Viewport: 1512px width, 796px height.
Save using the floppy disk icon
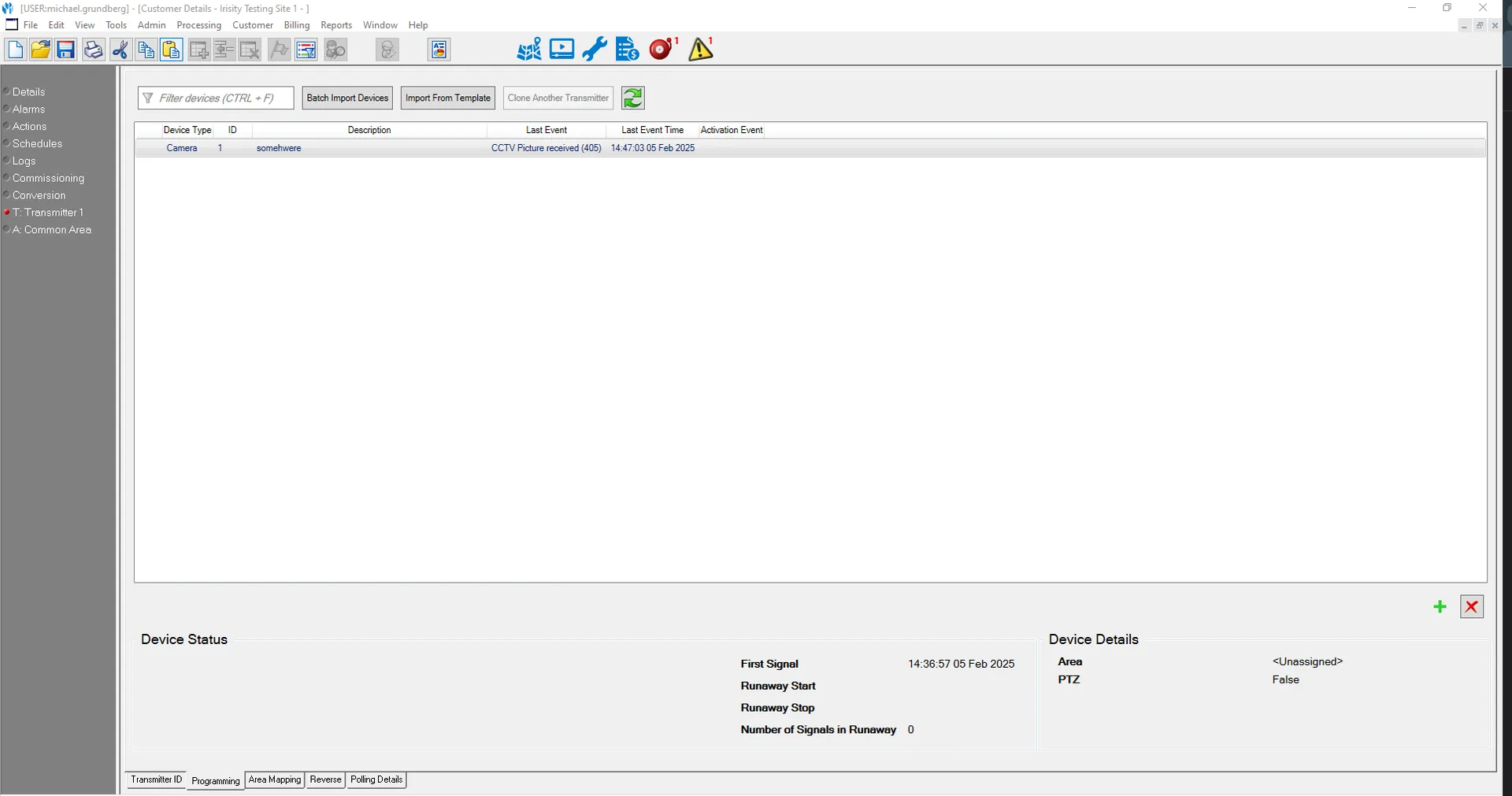click(x=66, y=50)
